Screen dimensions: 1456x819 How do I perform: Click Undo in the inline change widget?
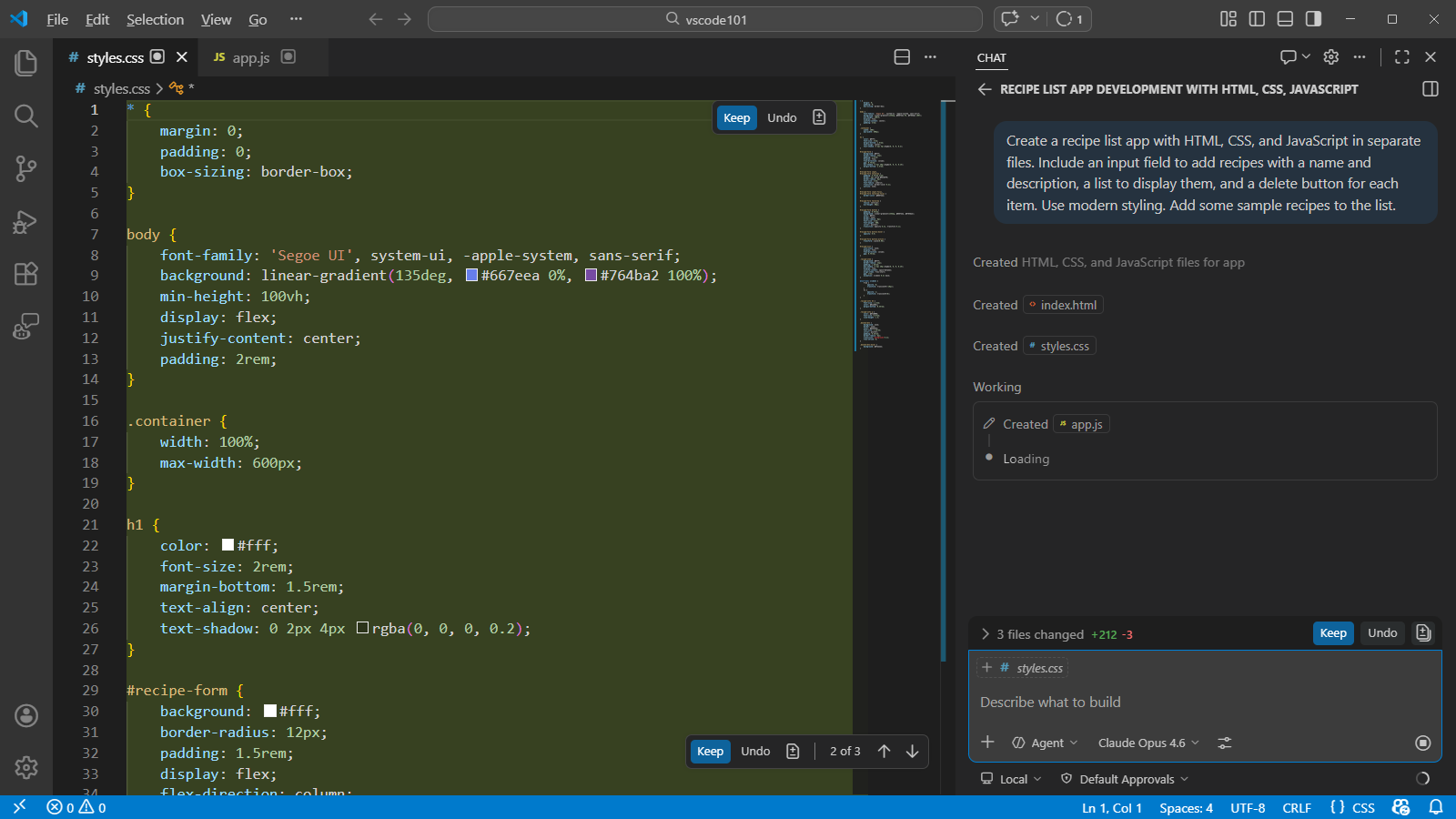[781, 117]
